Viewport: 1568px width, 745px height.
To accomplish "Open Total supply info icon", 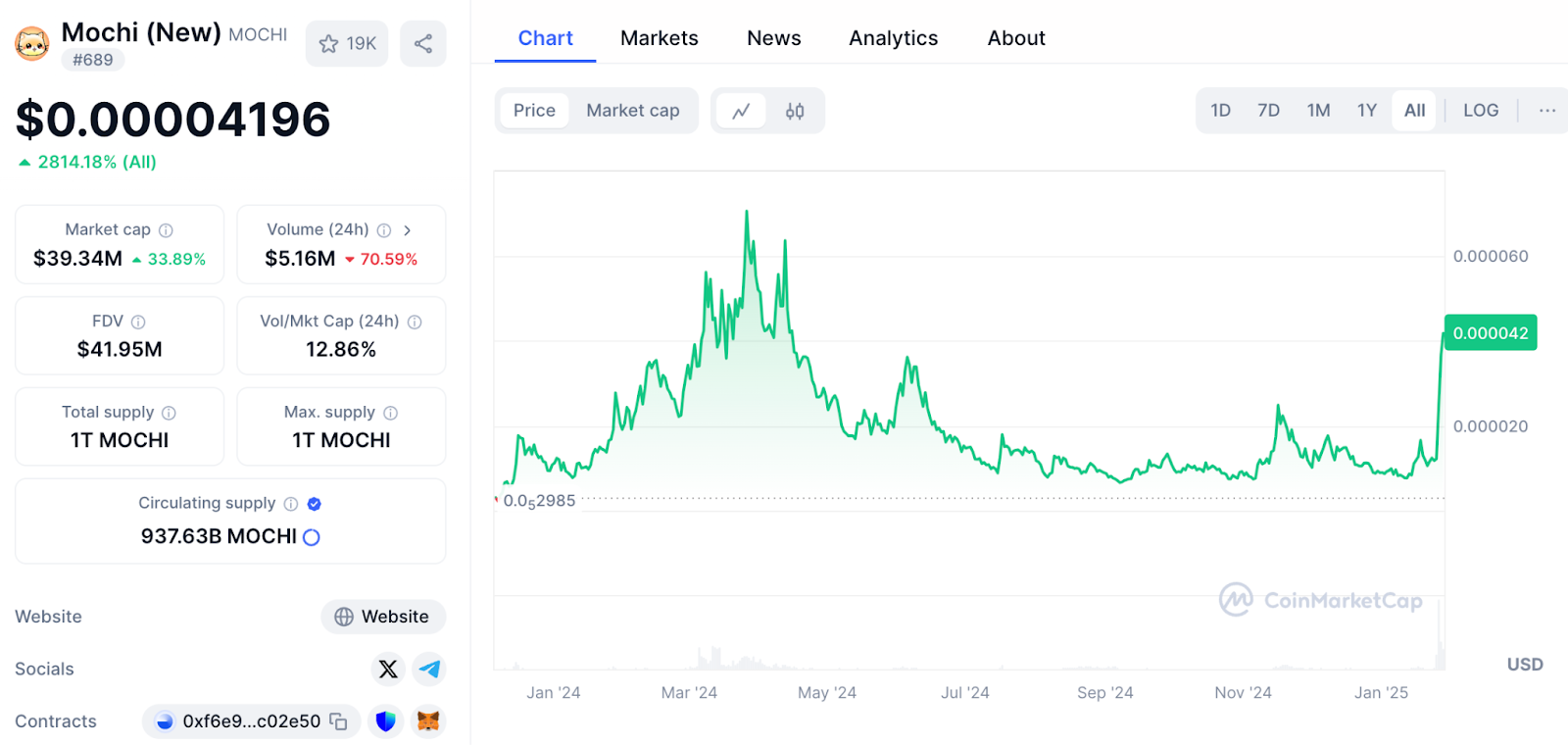I will click(x=169, y=413).
